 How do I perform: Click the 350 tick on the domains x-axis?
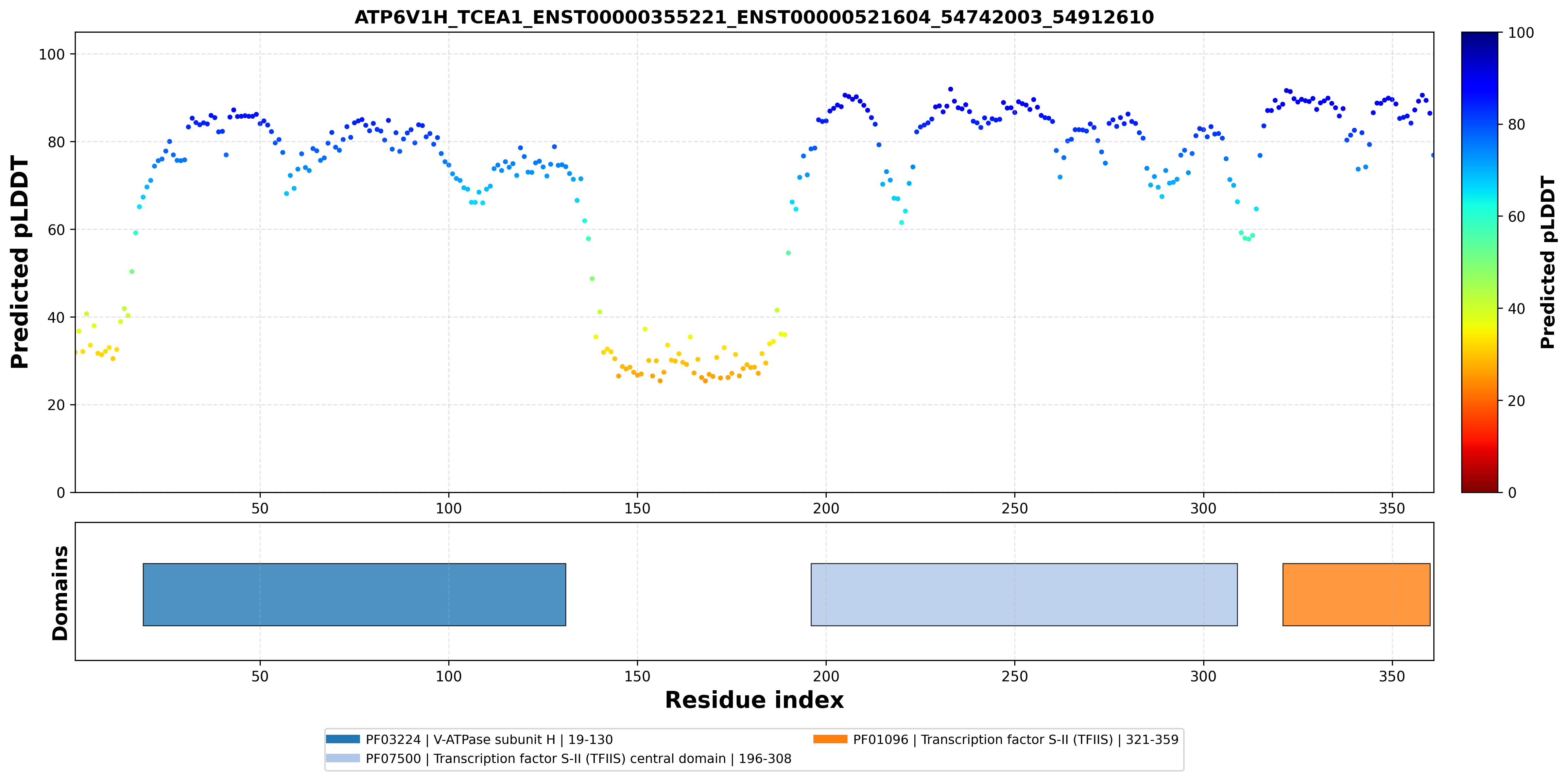coord(1392,676)
